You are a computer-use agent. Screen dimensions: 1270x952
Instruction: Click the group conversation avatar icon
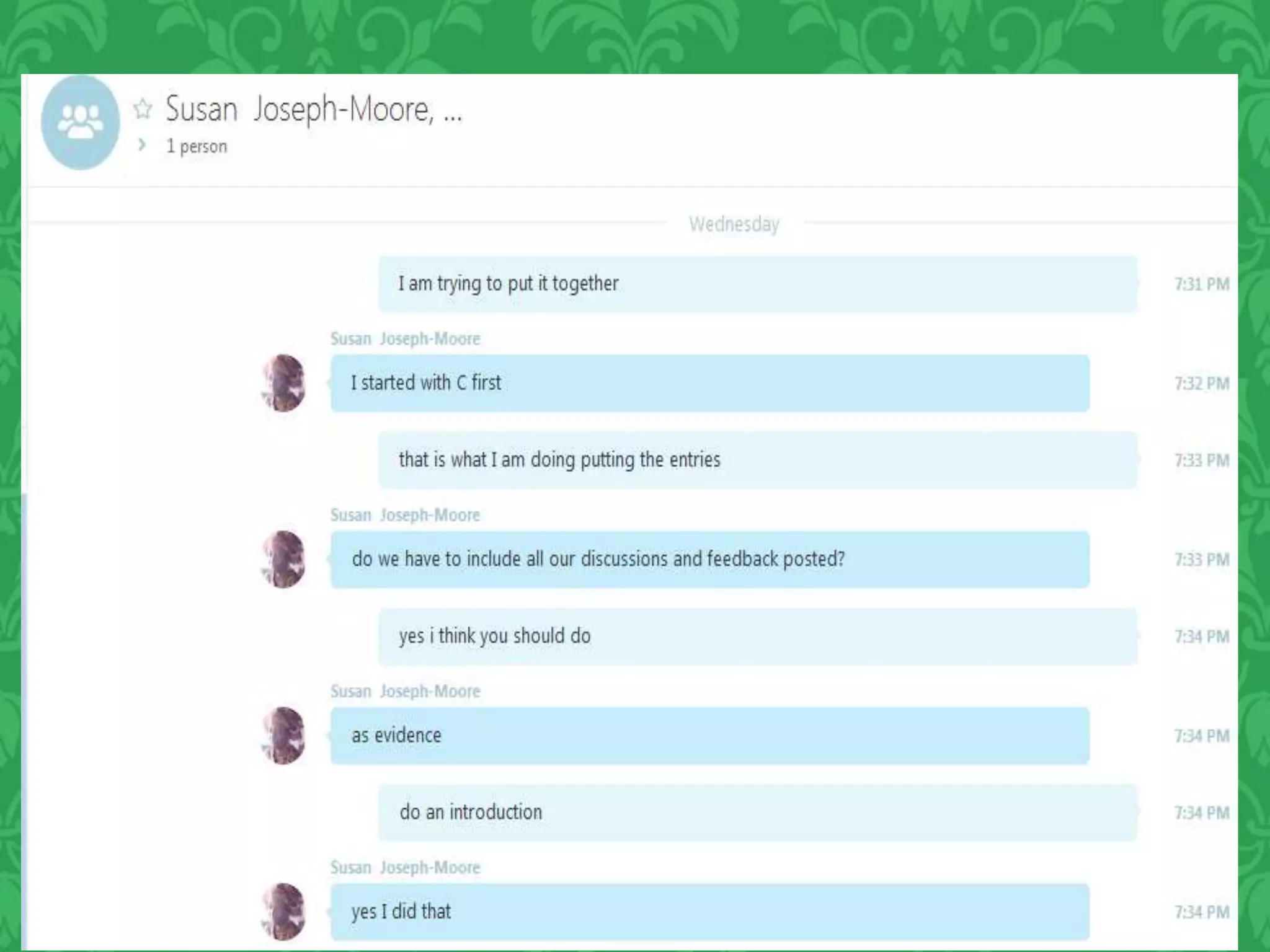click(x=80, y=122)
